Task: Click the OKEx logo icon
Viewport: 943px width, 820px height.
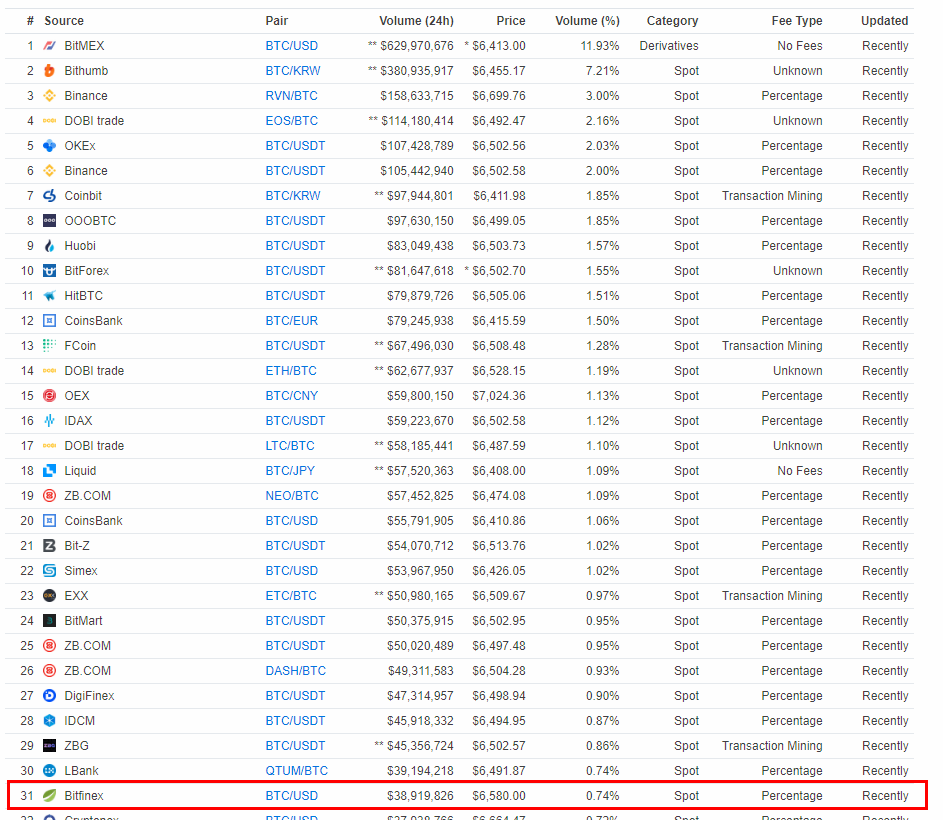Action: [x=50, y=146]
